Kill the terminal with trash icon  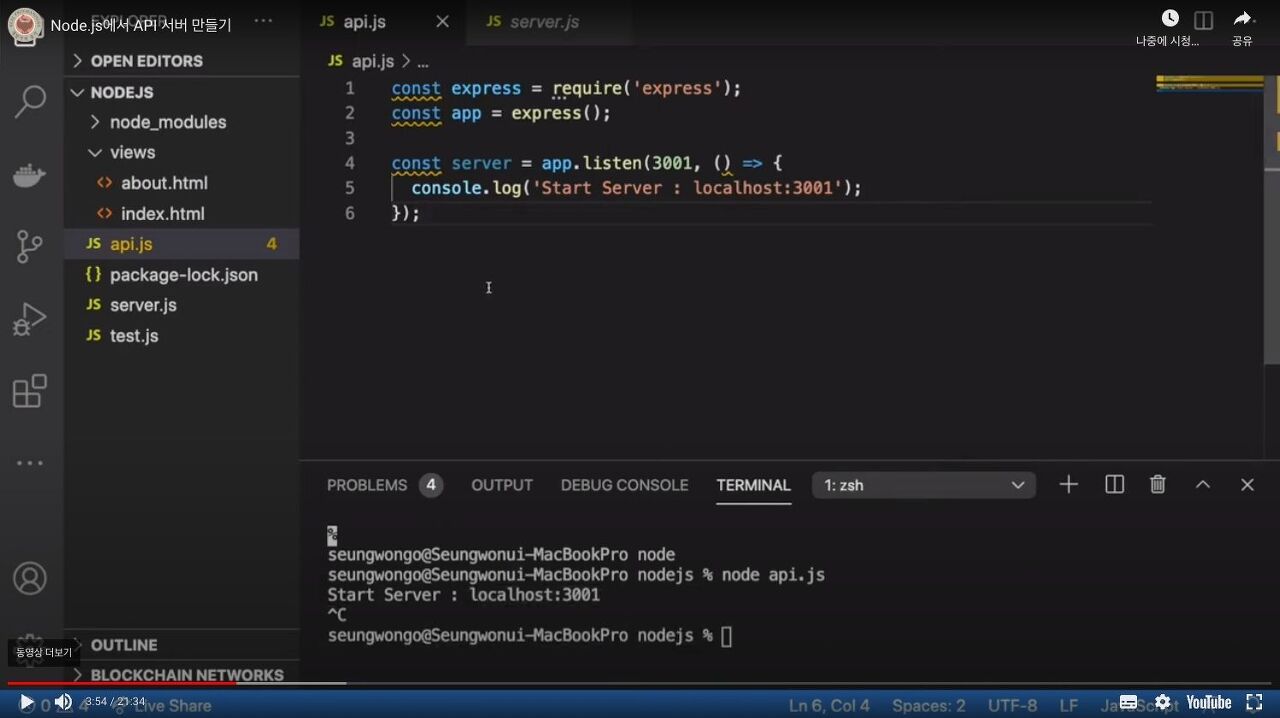coord(1158,485)
